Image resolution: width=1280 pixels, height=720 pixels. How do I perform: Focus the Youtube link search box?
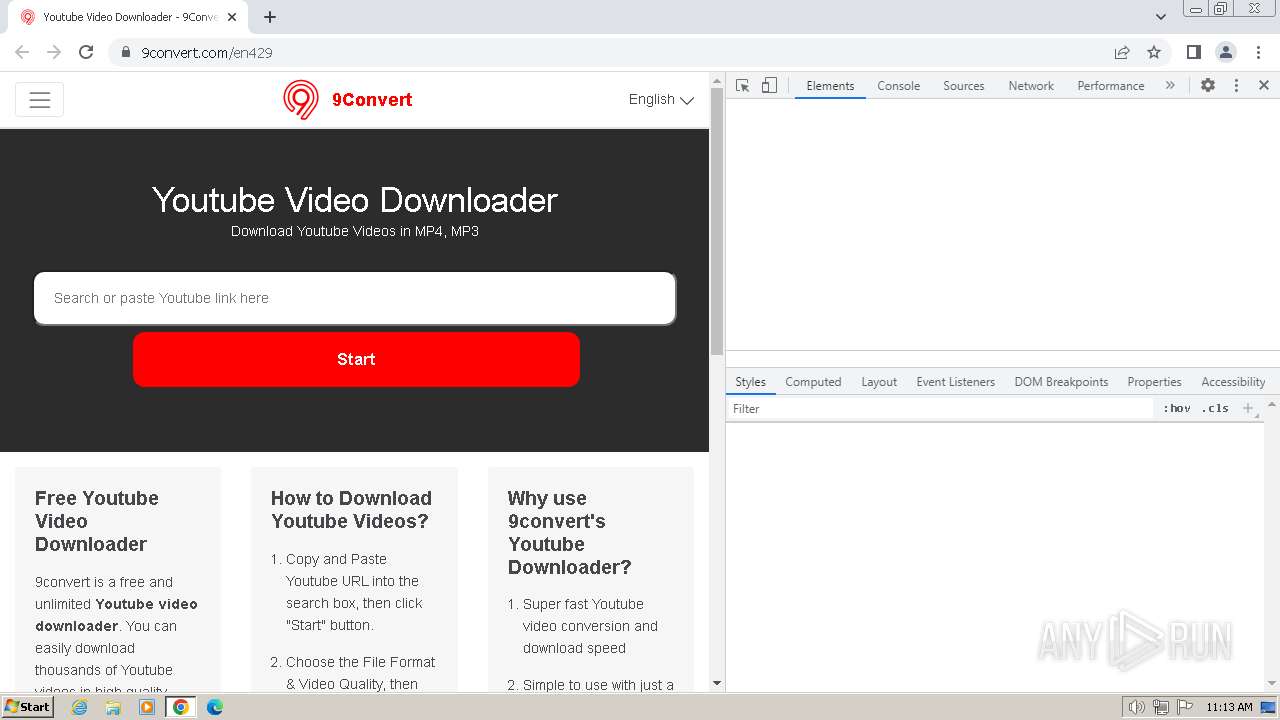click(x=355, y=298)
